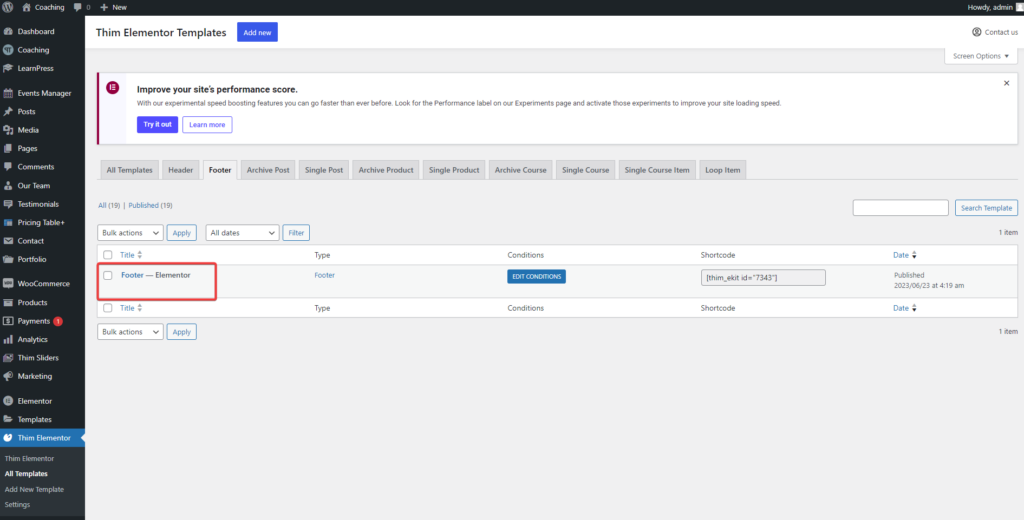This screenshot has width=1024, height=520.
Task: Click the Search Template button
Action: 986,208
